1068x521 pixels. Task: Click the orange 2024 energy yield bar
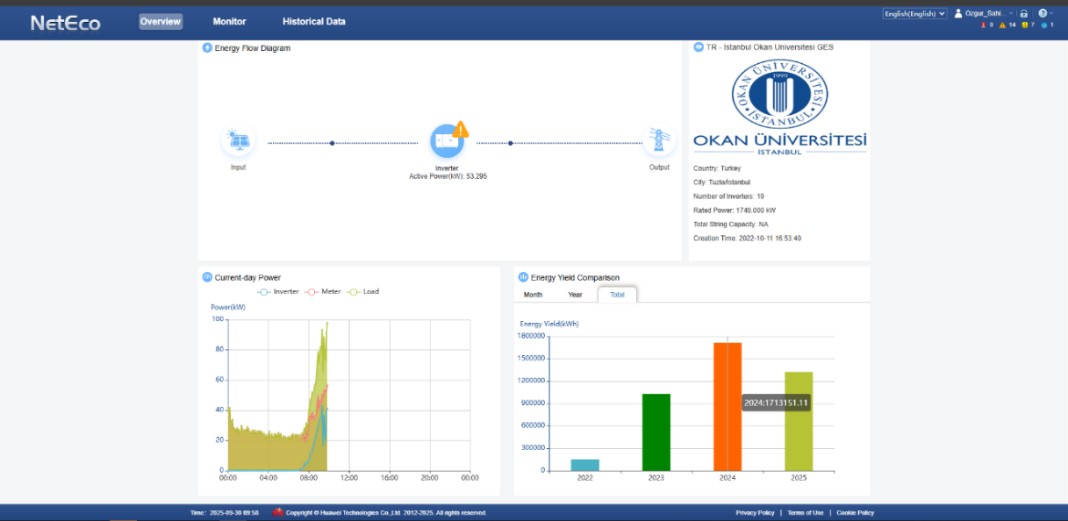point(727,407)
